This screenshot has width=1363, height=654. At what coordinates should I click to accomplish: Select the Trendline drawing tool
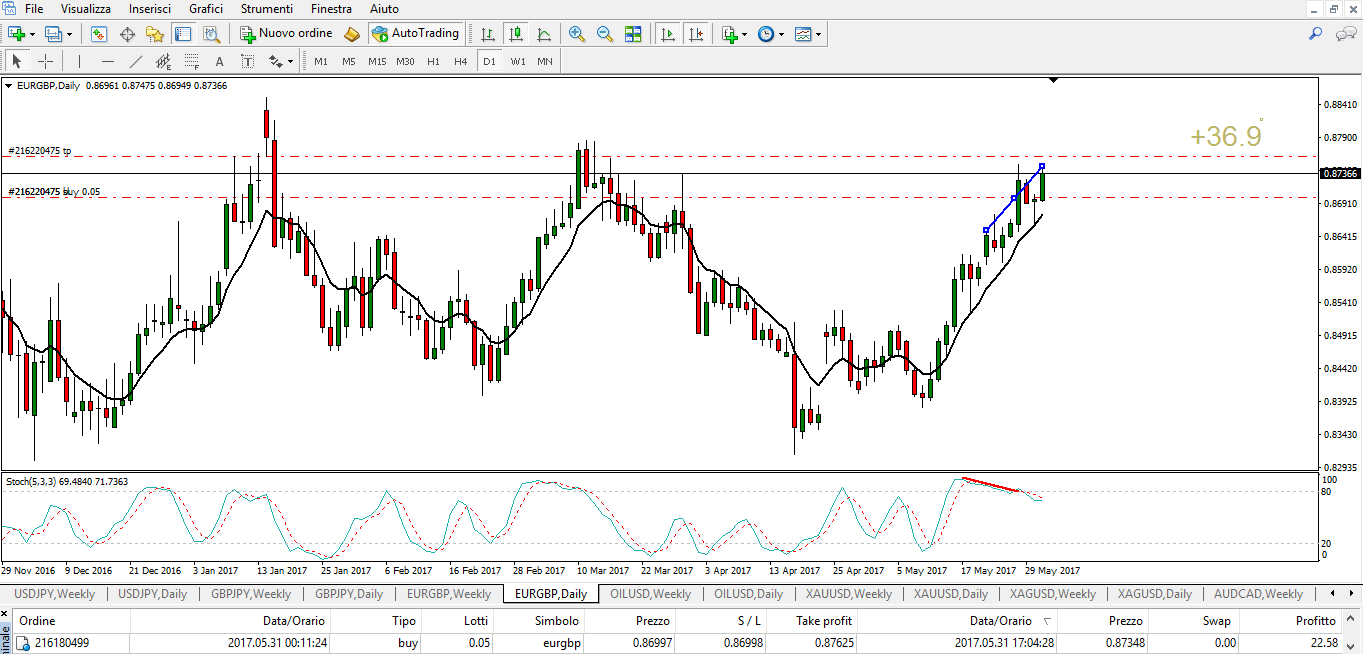[x=136, y=61]
